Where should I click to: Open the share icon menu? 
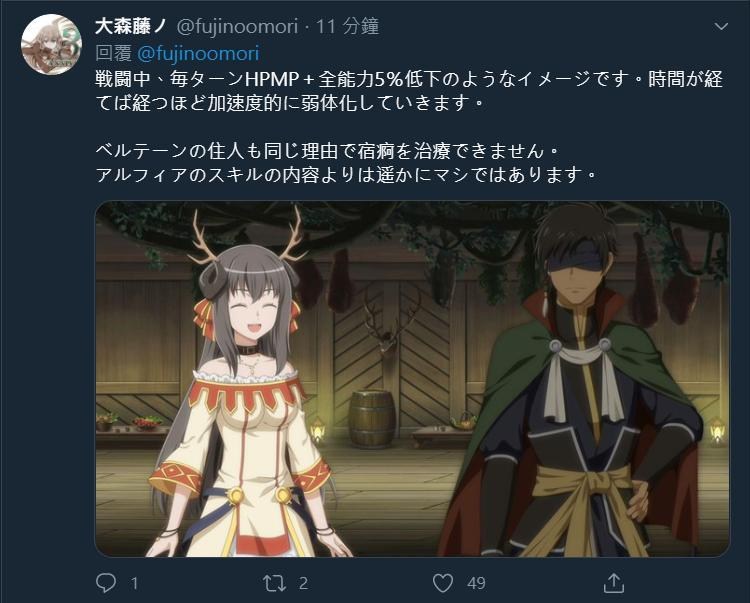click(614, 583)
